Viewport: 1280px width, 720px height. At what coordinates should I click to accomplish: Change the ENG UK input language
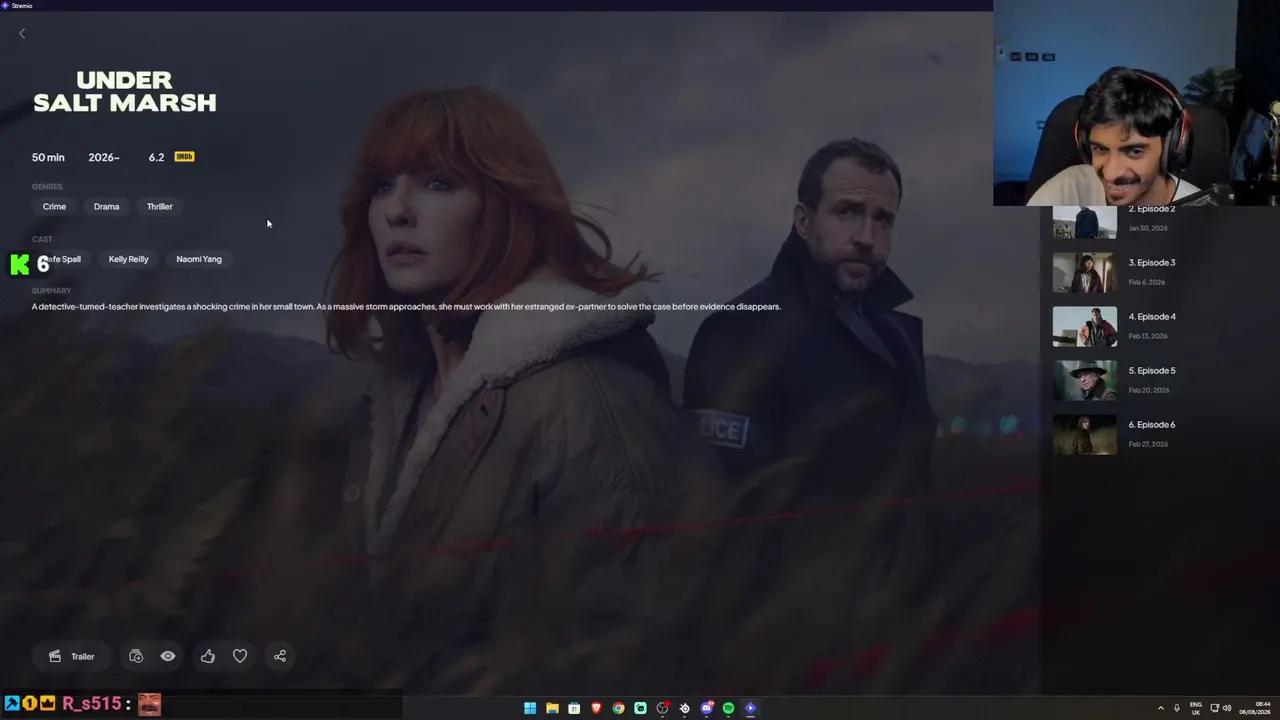coord(1196,708)
